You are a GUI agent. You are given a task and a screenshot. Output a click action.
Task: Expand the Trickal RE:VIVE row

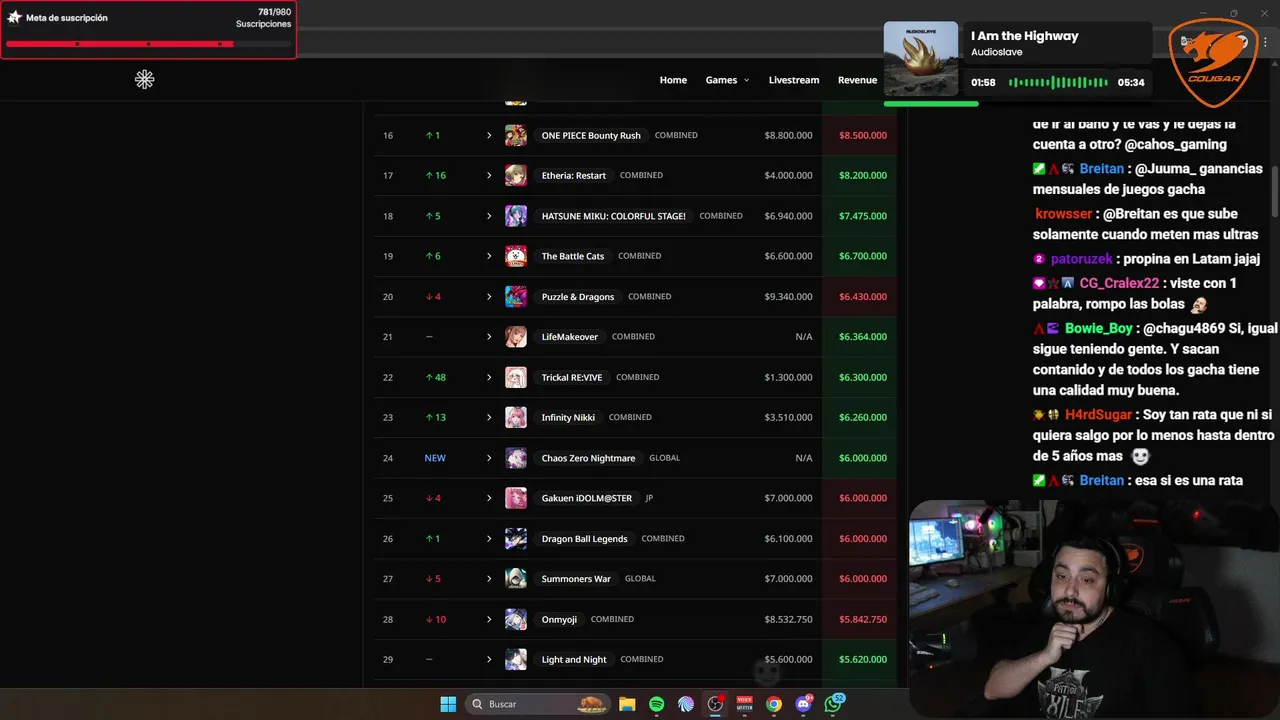[489, 377]
